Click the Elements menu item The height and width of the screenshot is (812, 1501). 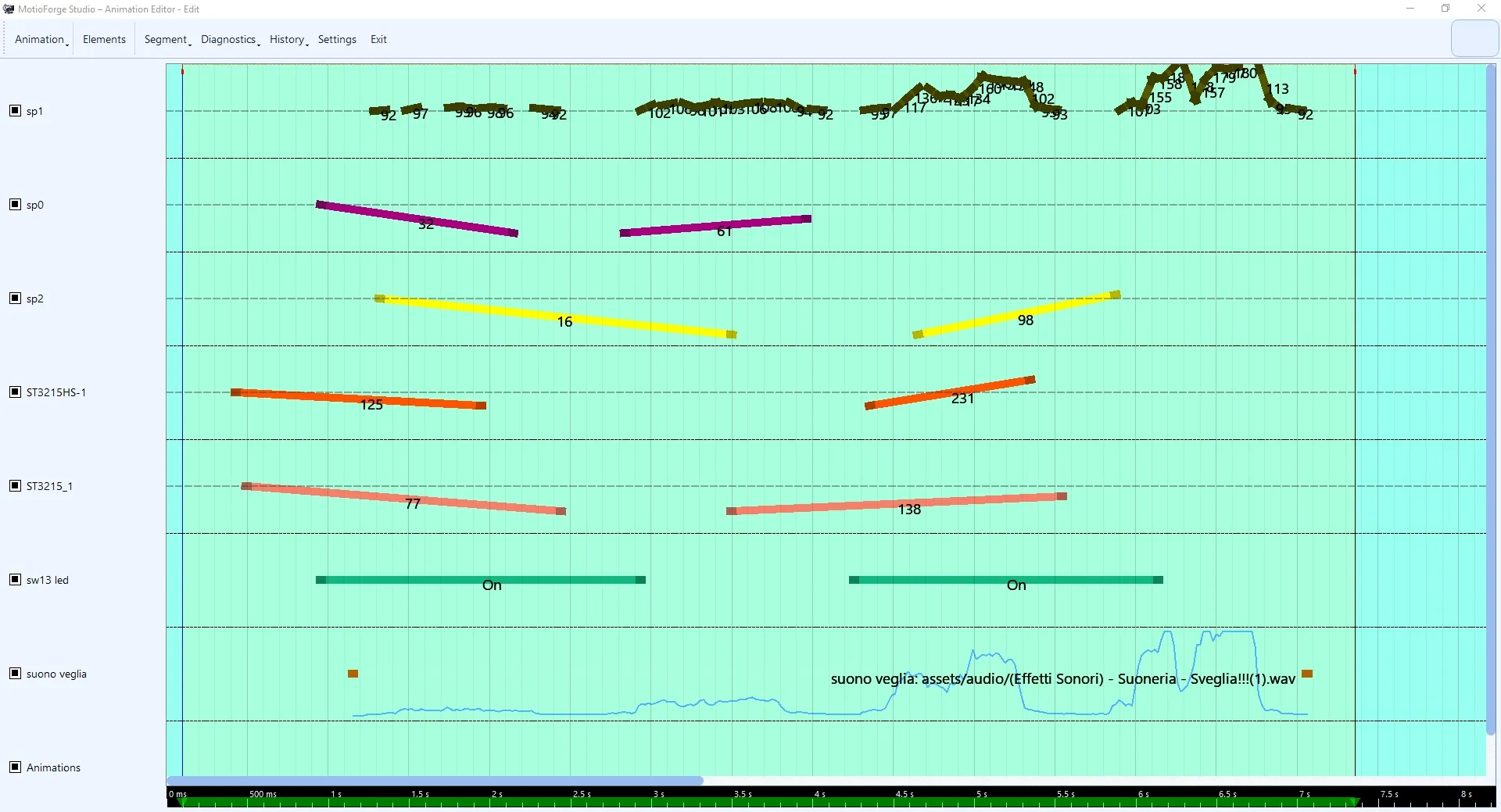pos(104,39)
